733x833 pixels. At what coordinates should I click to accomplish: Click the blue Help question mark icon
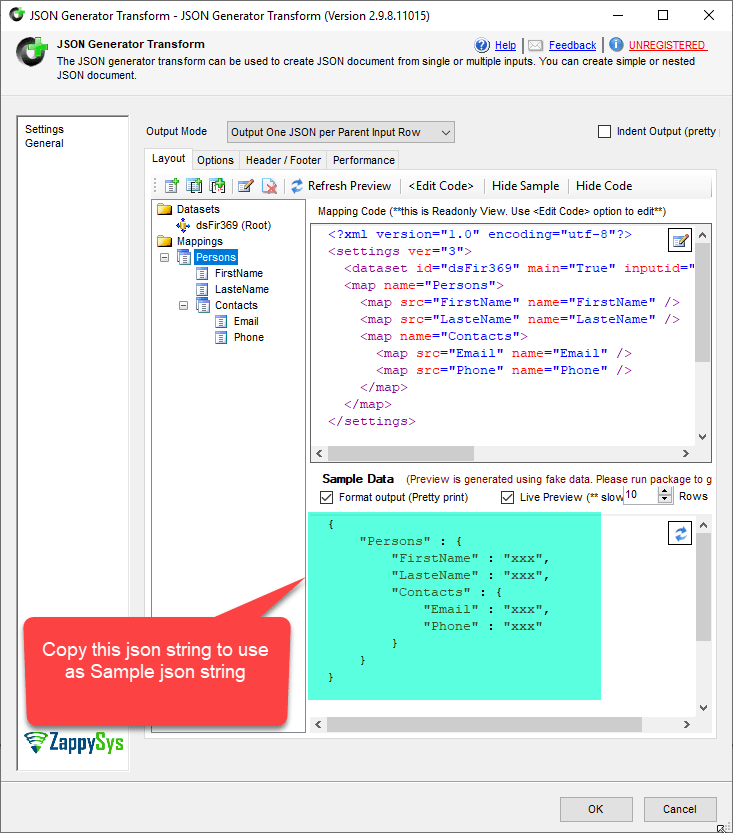pos(482,45)
